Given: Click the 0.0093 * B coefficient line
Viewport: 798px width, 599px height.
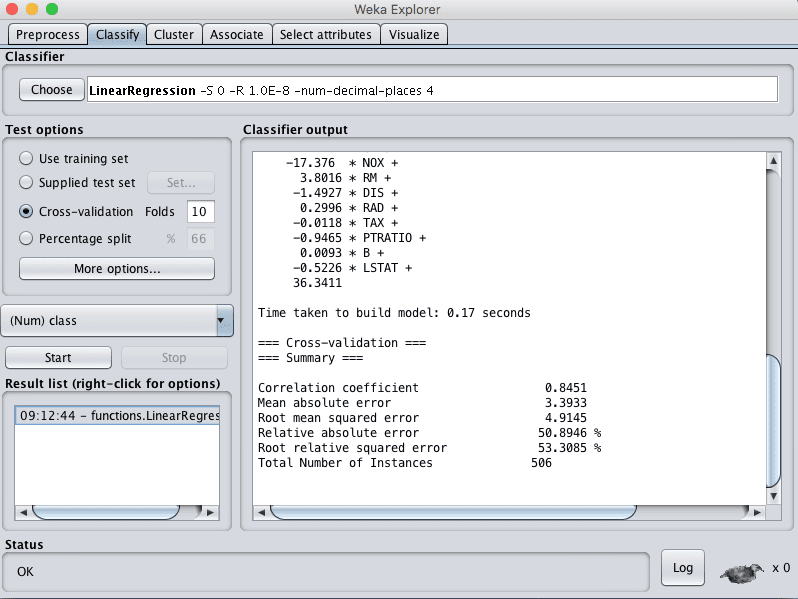Looking at the screenshot, I should [341, 253].
